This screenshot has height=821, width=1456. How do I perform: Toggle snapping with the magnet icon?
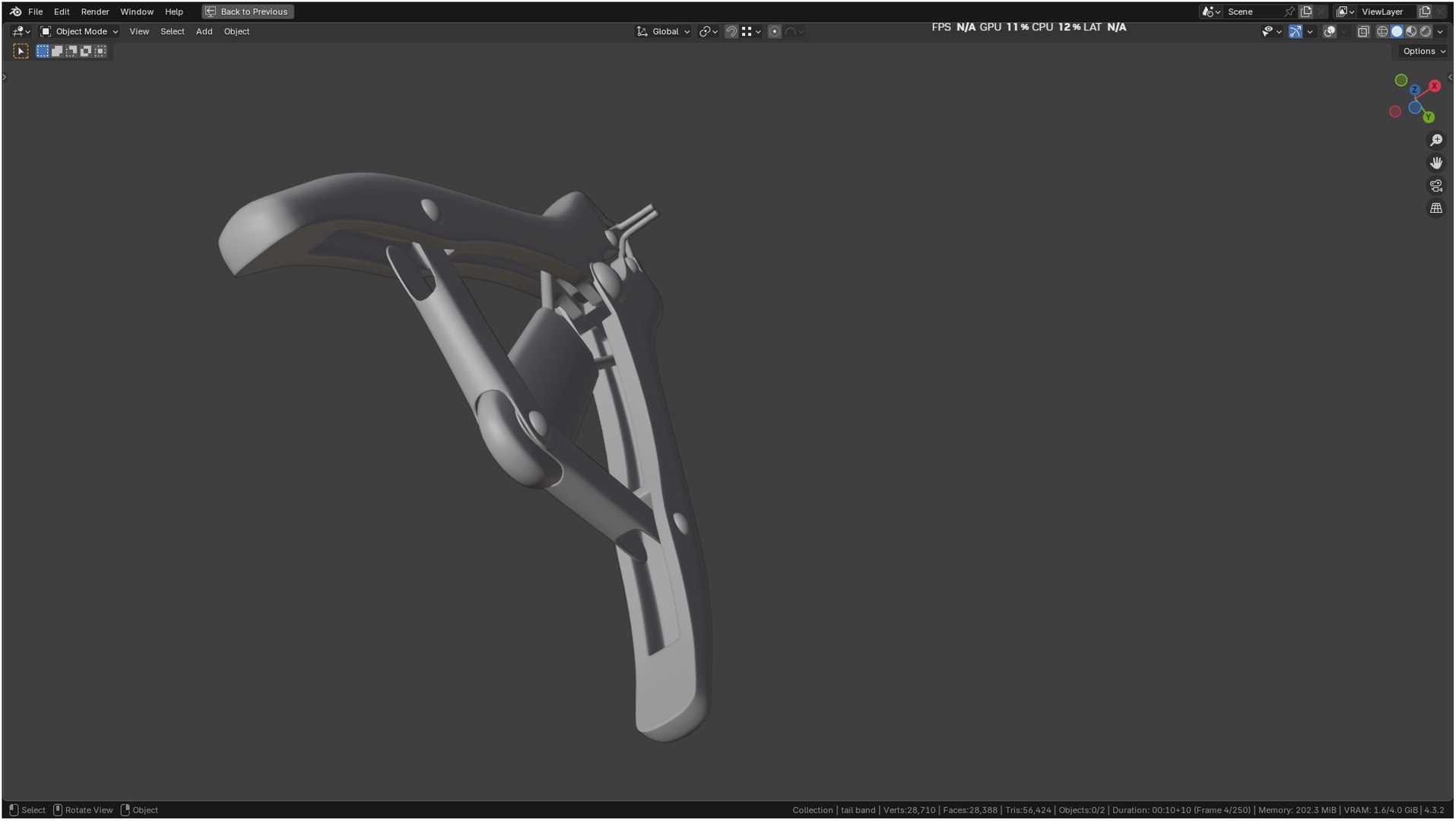tap(731, 31)
